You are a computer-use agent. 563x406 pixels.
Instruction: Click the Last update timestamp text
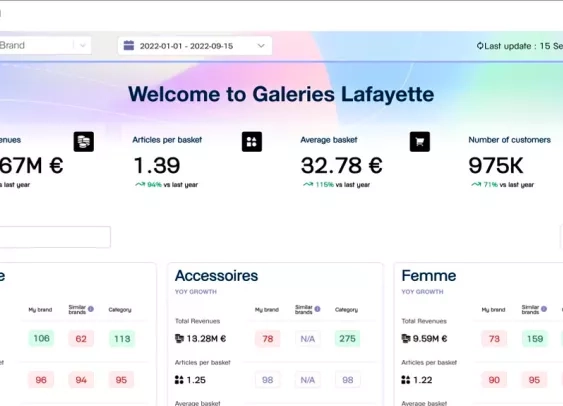click(x=524, y=46)
